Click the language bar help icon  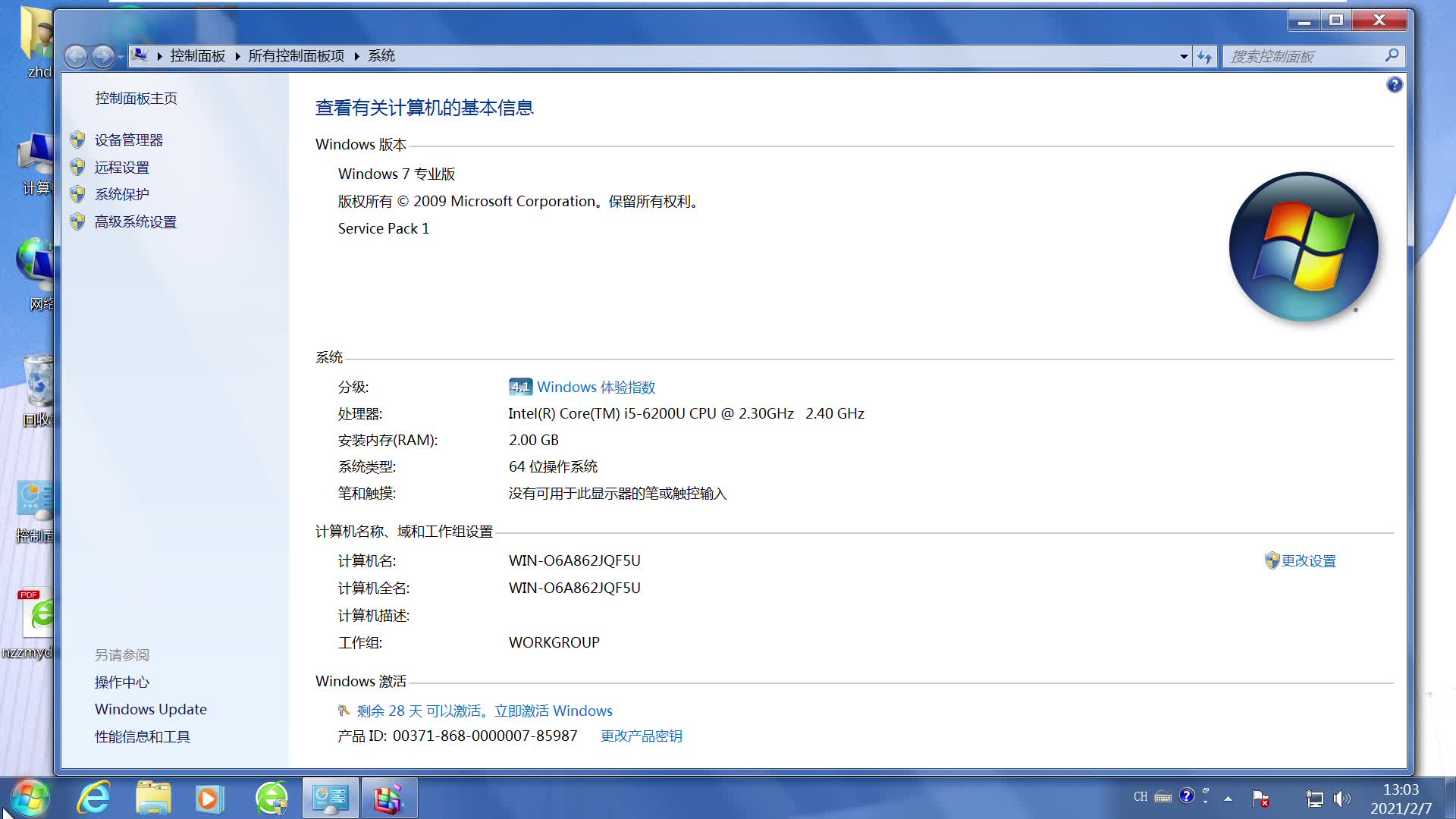1187,795
